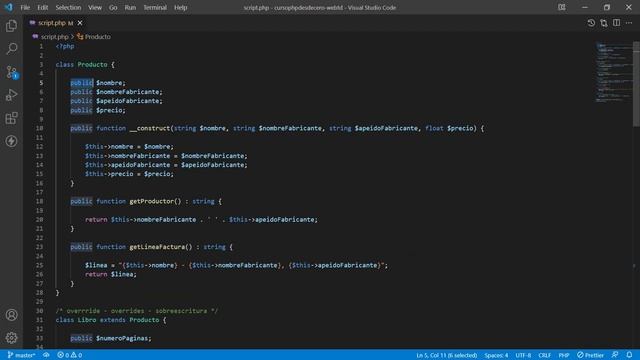Click the selected 'public' keyword on line 5
Image resolution: width=640 pixels, height=360 pixels.
pos(82,83)
